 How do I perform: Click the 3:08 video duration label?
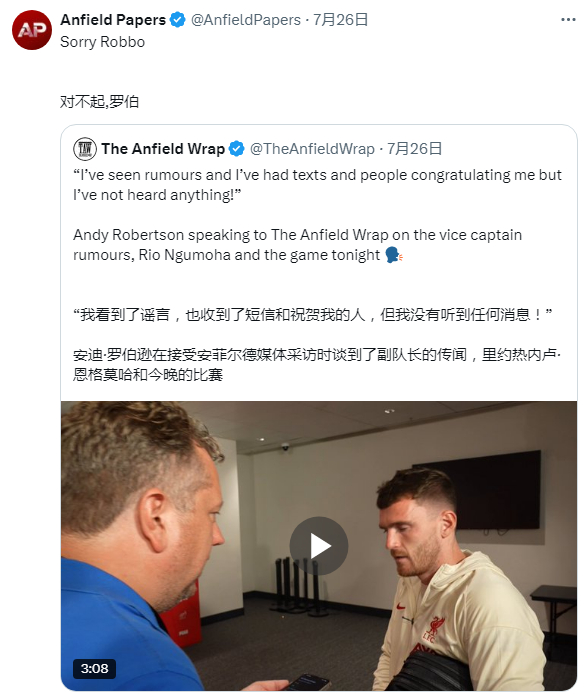[x=94, y=668]
